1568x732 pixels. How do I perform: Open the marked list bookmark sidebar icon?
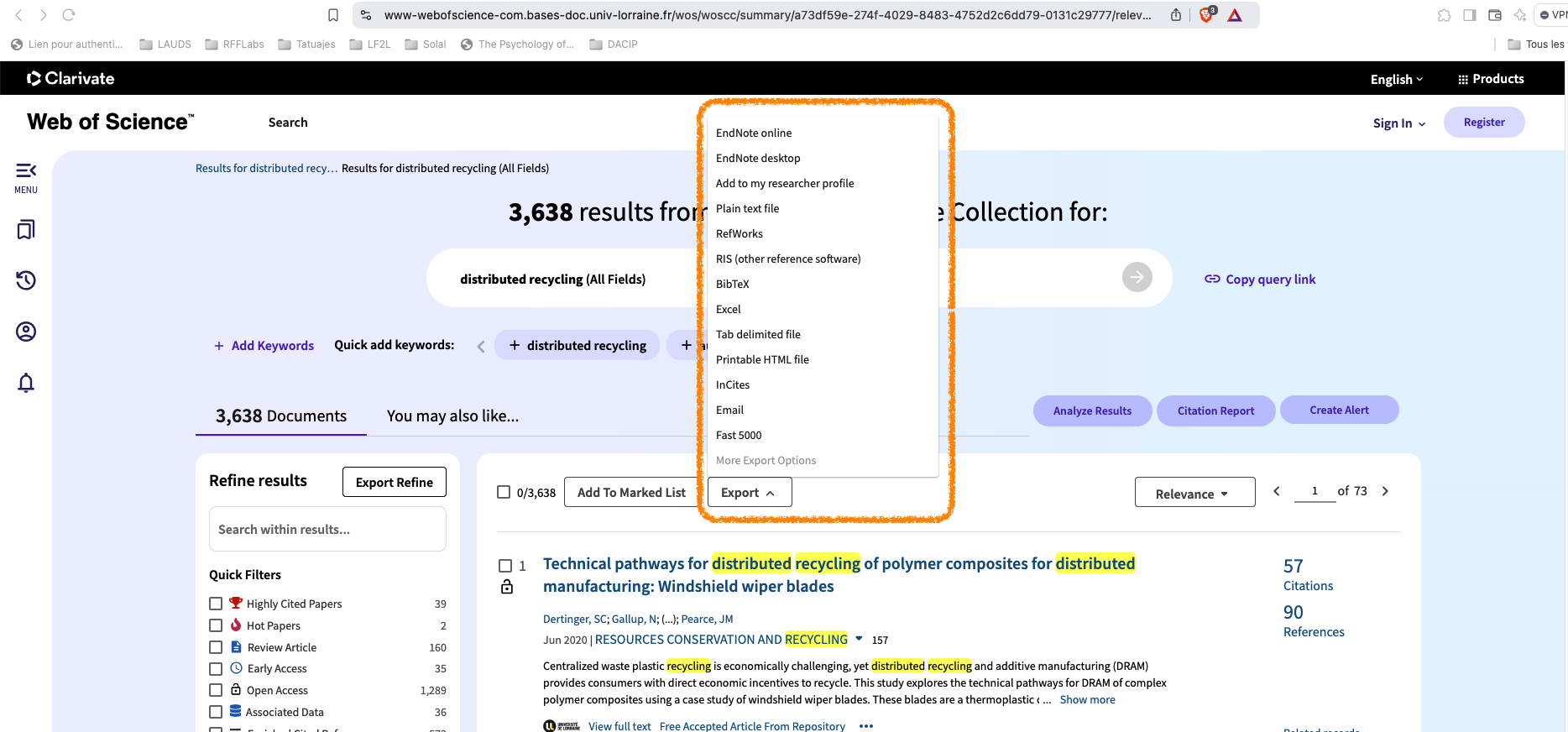pyautogui.click(x=26, y=229)
